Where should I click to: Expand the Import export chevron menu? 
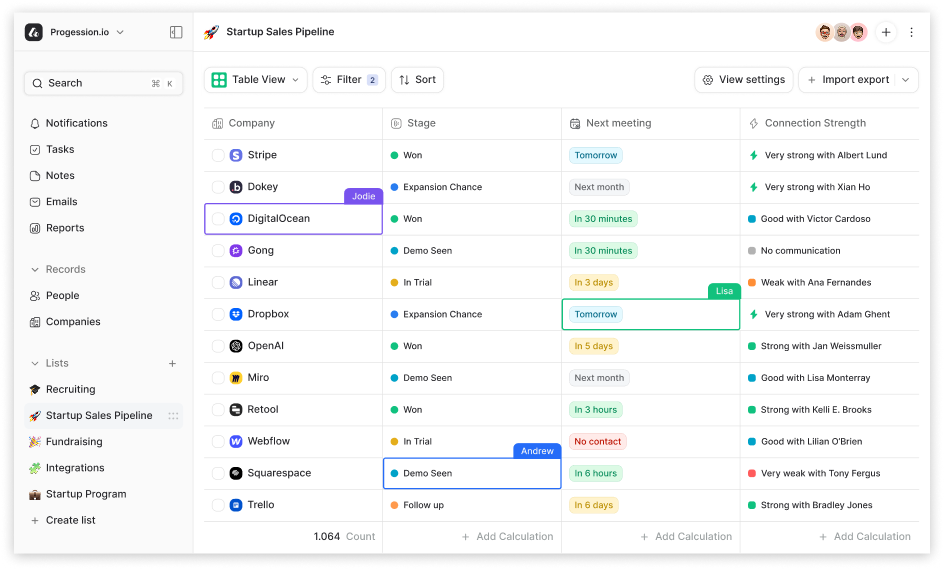[x=905, y=79]
